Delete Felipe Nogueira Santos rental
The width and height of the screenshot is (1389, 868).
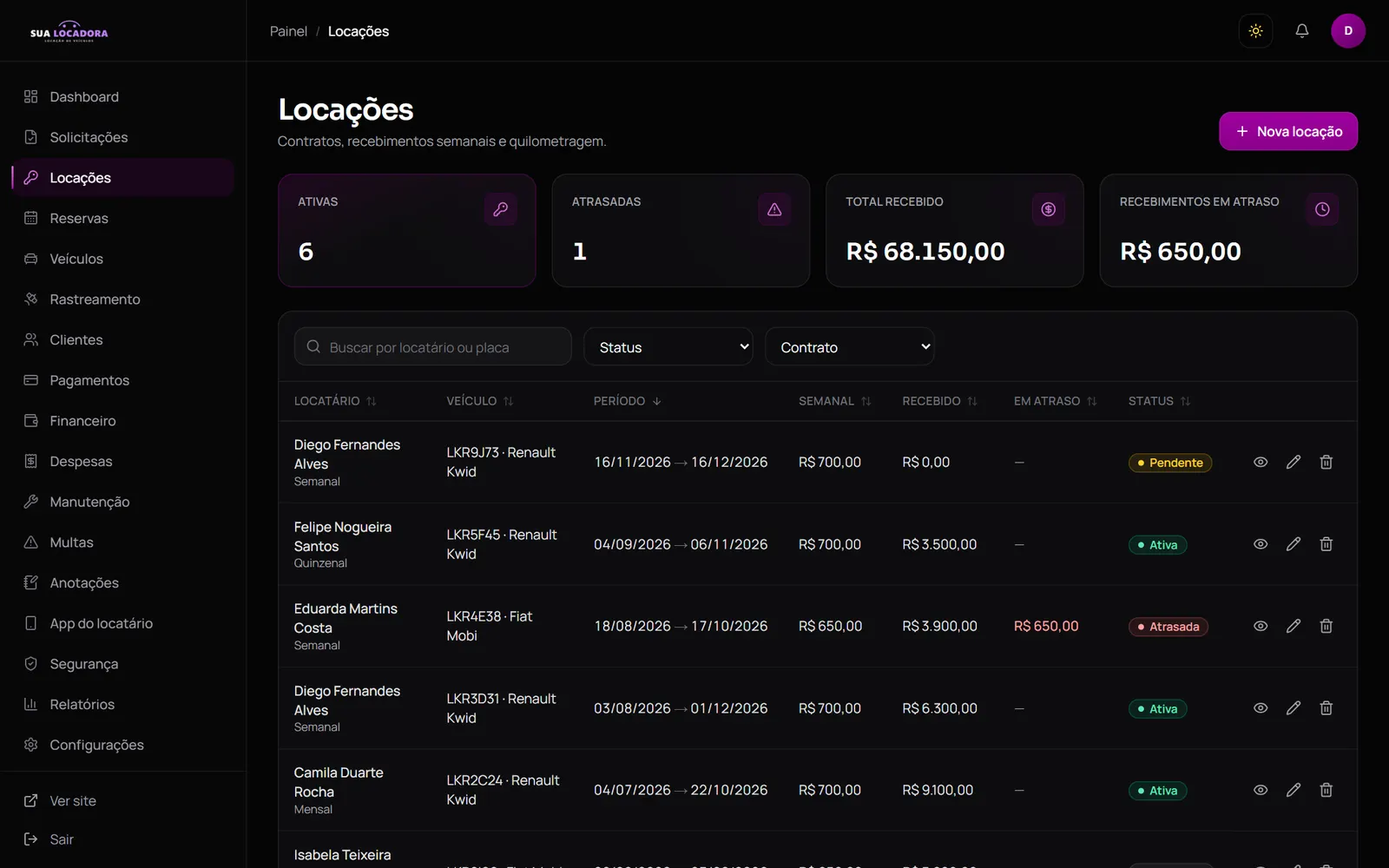coord(1326,544)
